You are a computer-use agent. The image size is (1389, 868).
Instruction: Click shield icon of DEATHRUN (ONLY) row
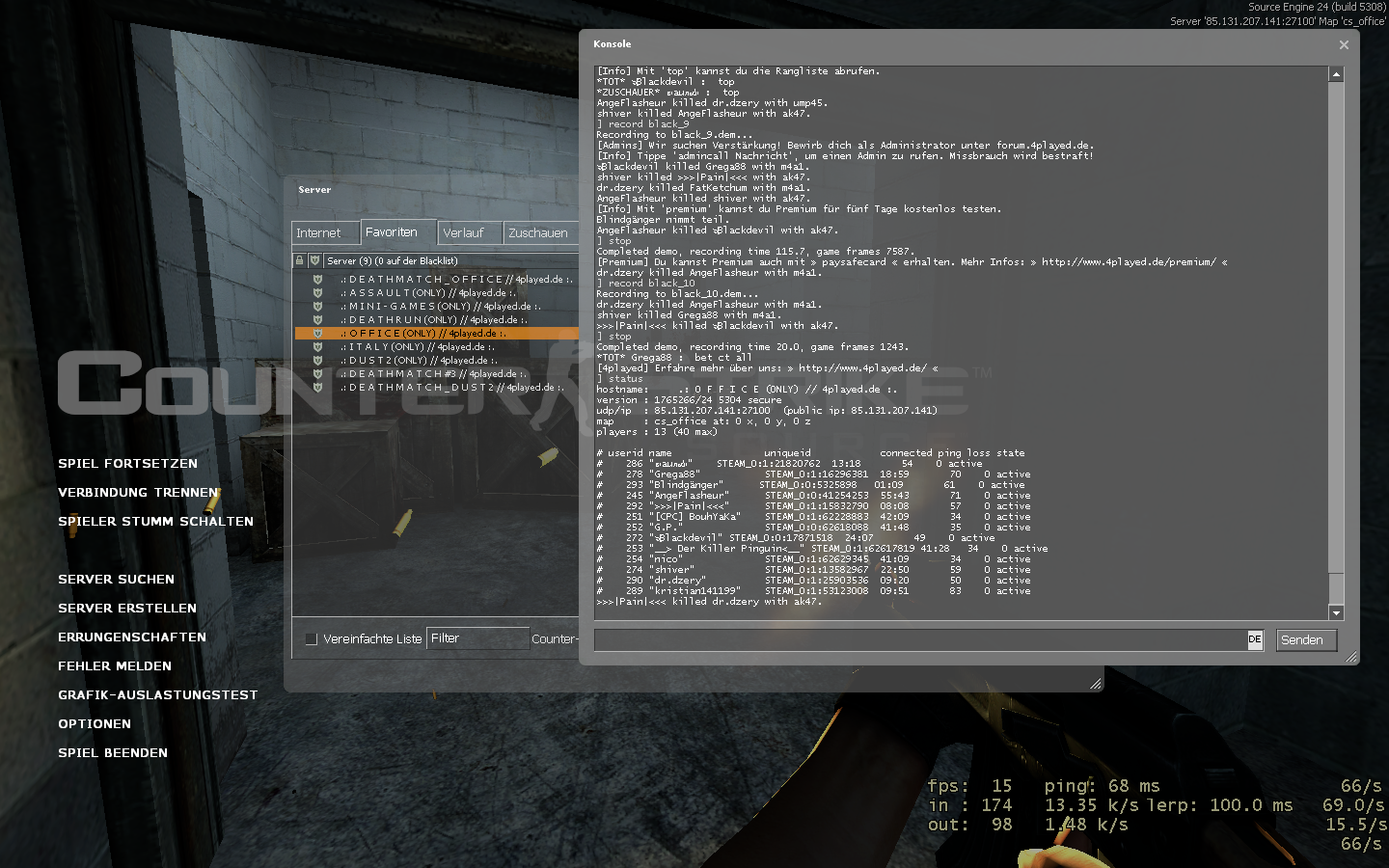[317, 320]
